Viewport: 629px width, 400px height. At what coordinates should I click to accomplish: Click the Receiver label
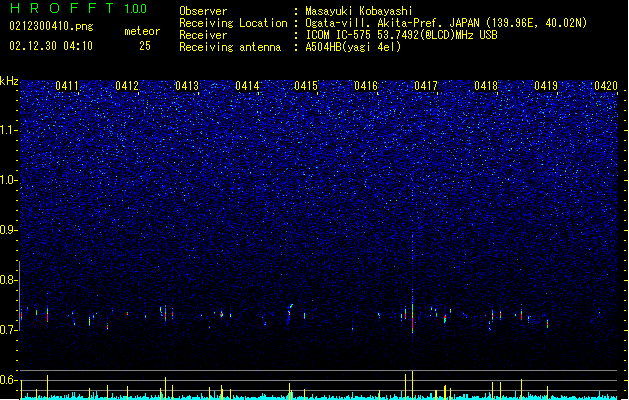click(x=203, y=35)
